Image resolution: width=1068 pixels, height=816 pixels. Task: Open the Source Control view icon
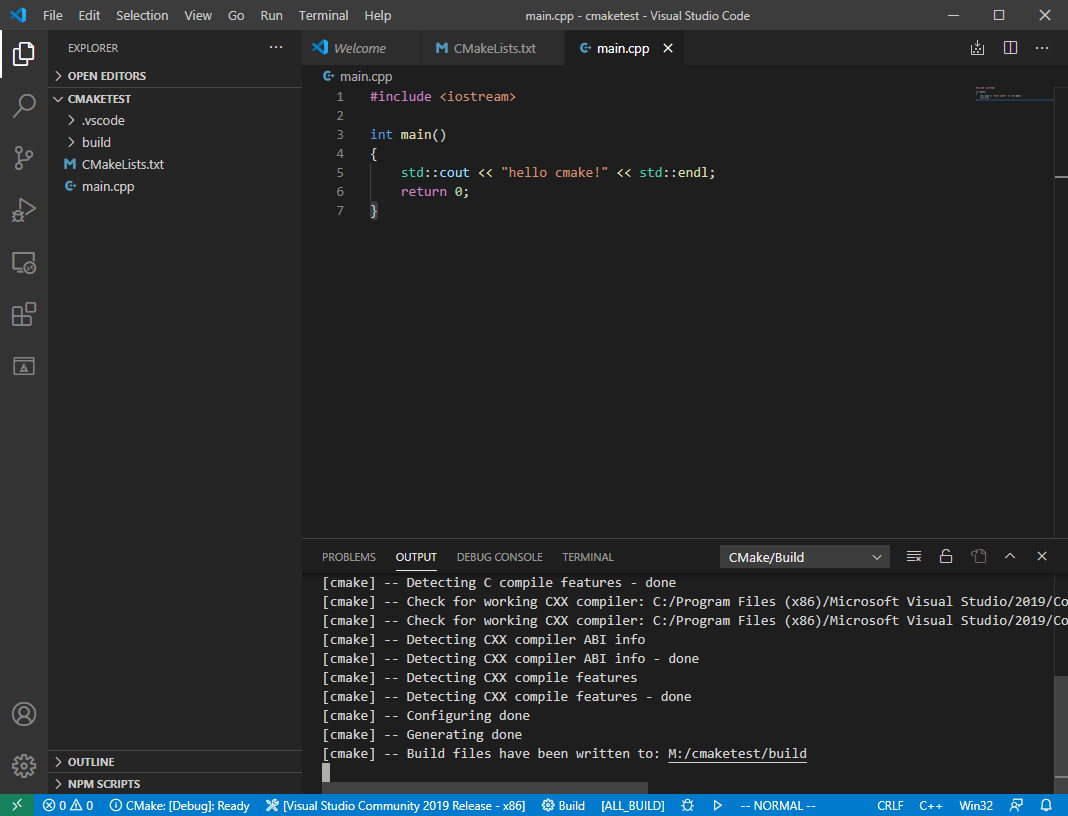click(x=24, y=158)
